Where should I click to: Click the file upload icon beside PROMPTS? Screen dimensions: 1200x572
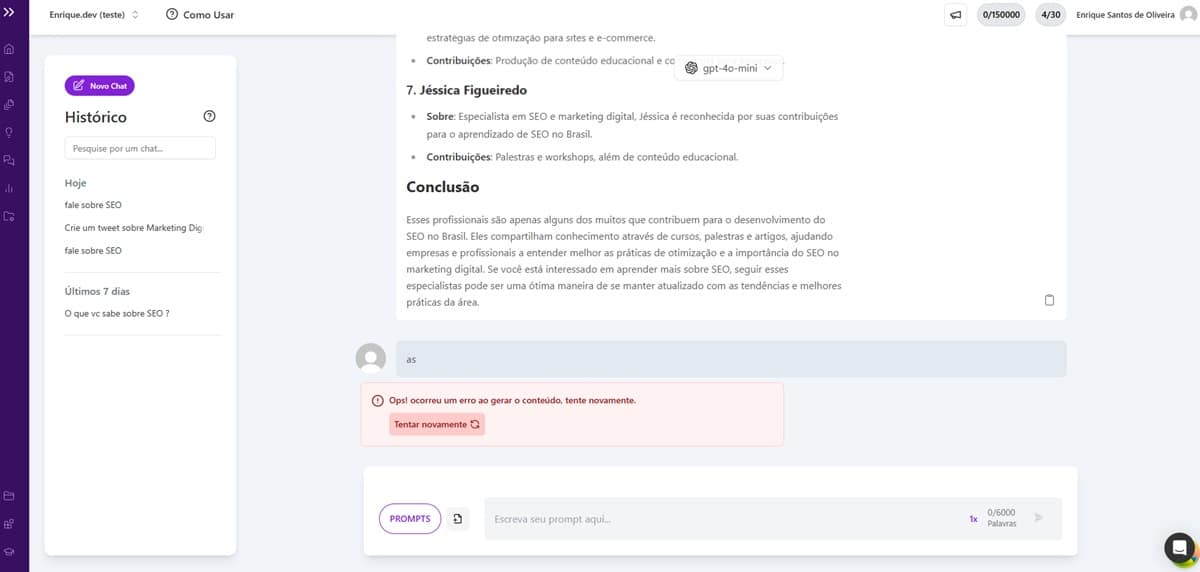[x=458, y=519]
